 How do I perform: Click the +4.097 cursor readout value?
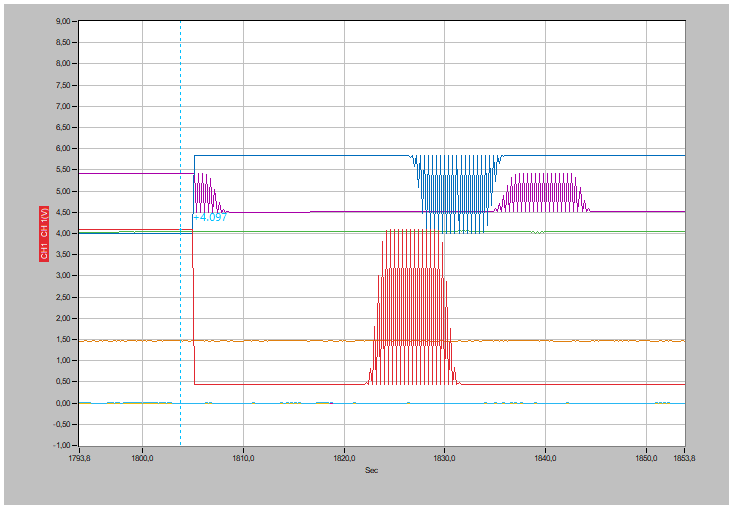(x=210, y=217)
